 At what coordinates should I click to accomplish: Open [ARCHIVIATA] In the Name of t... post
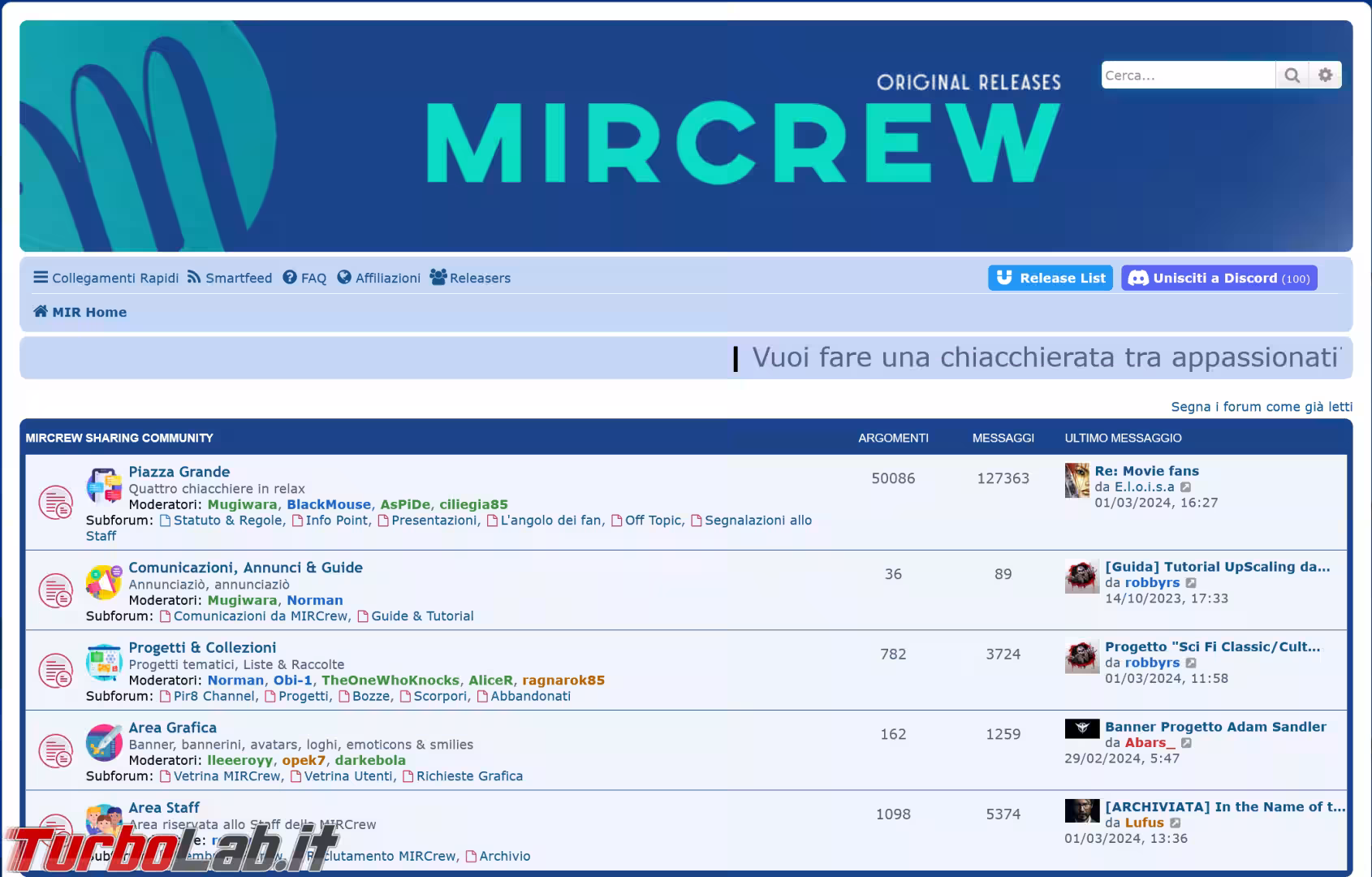pyautogui.click(x=1224, y=806)
